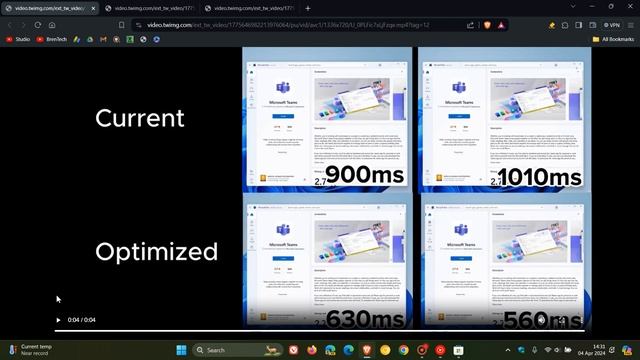The image size is (640, 360).
Task: Click the address bar URL
Action: (288, 25)
